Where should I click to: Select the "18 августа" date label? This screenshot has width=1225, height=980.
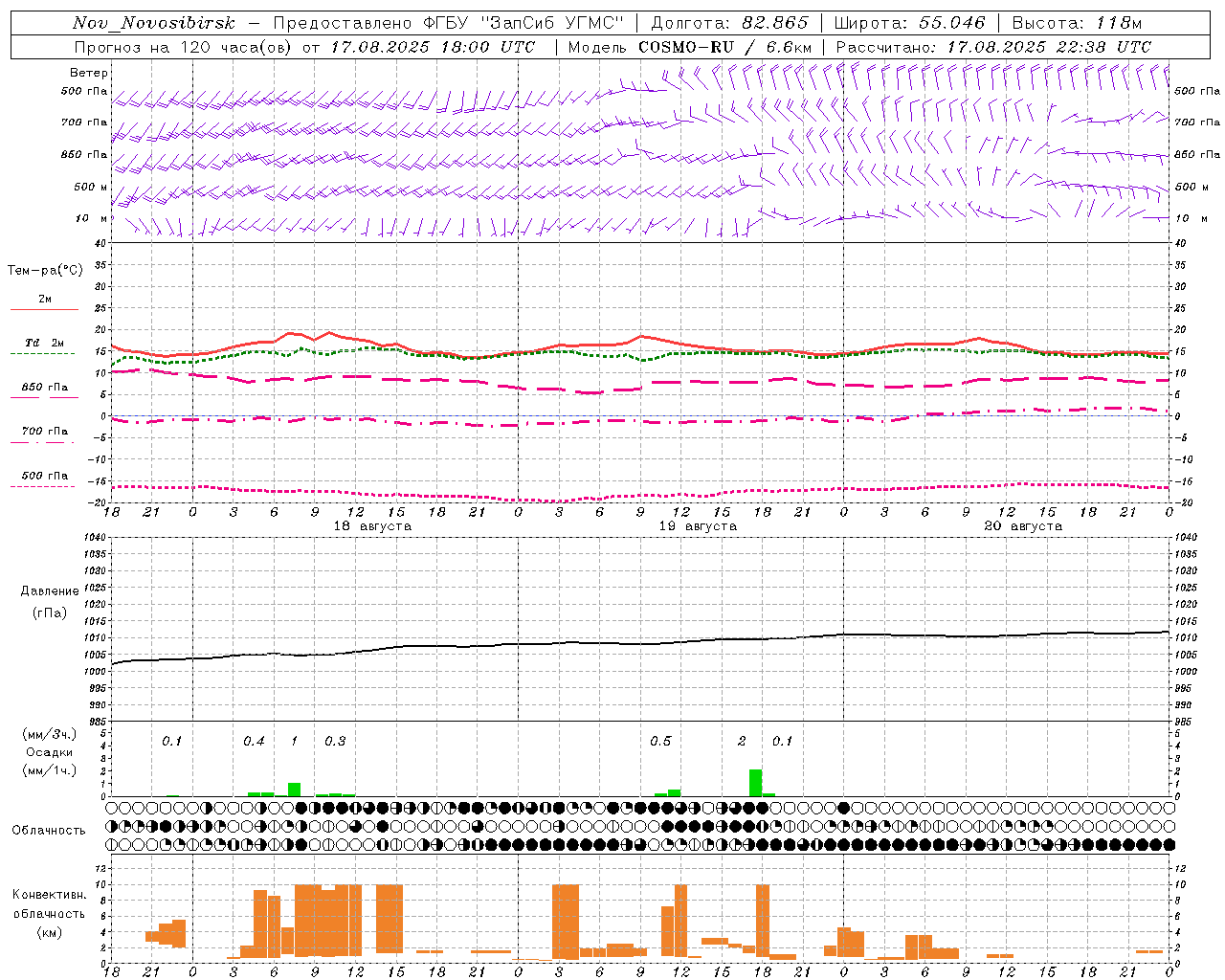[372, 526]
